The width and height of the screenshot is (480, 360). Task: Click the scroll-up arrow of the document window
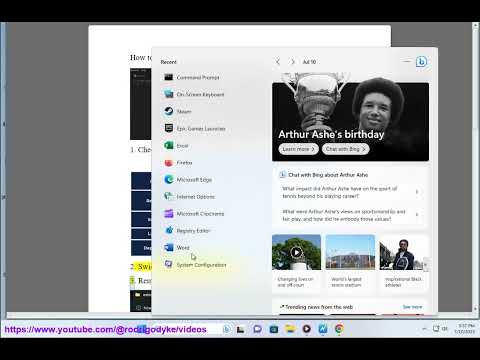coord(476,25)
